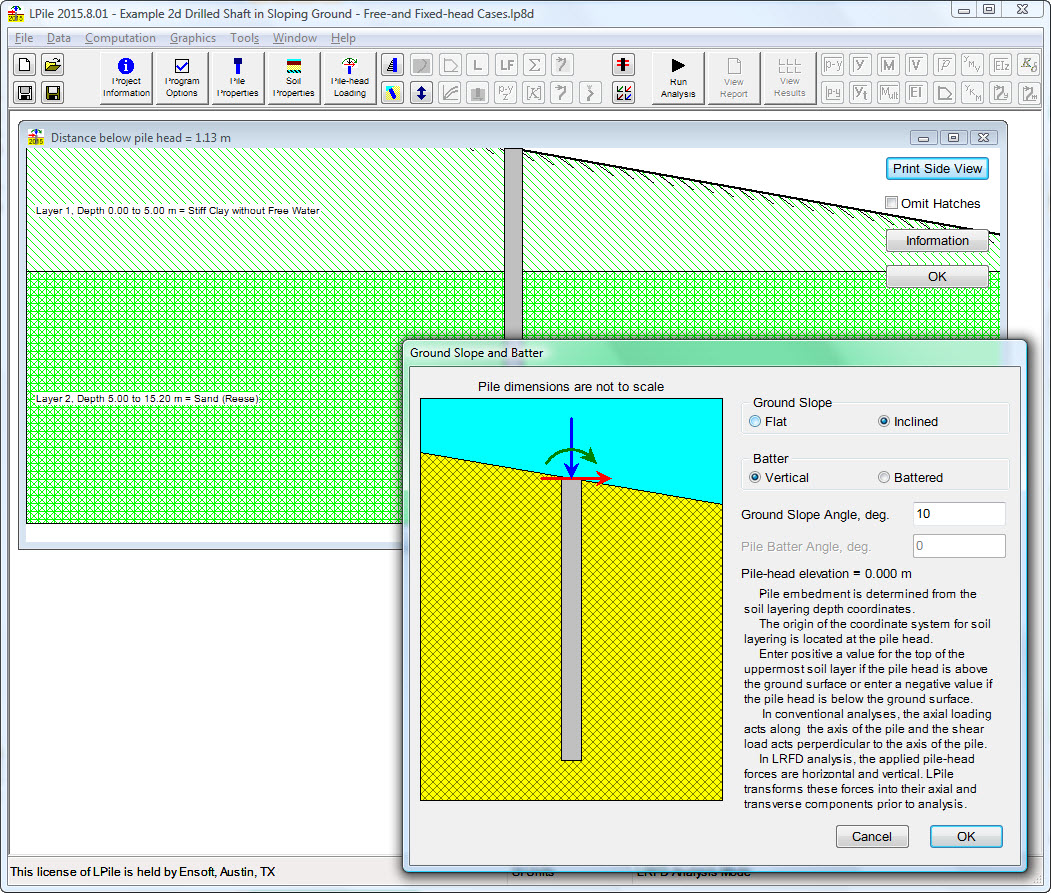The height and width of the screenshot is (893, 1051).
Task: Click the Ground Slope Angle input field
Action: (959, 514)
